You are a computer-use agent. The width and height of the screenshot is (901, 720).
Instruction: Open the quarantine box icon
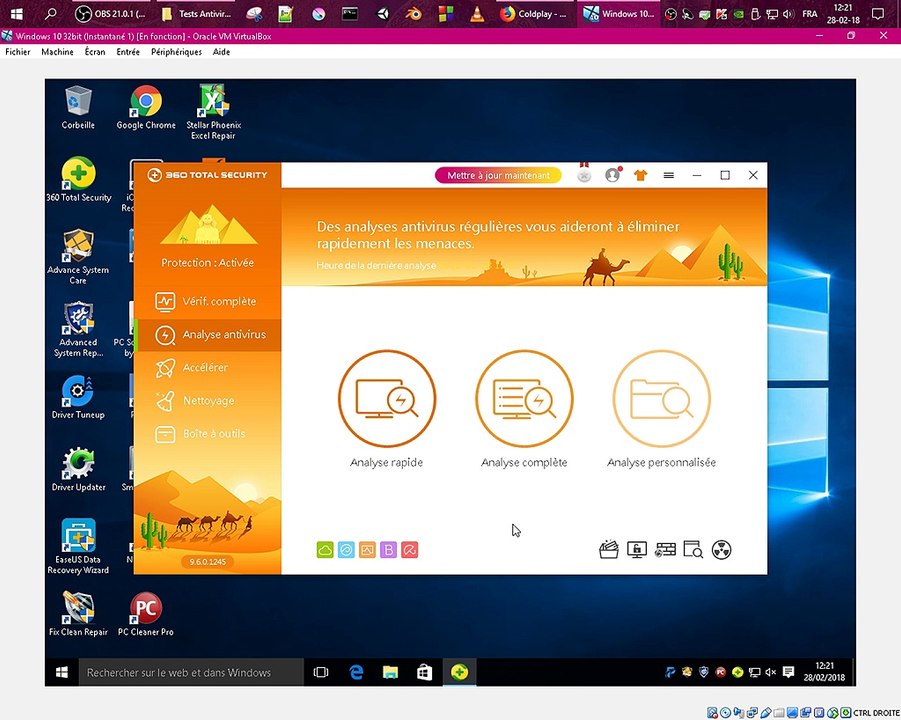609,550
